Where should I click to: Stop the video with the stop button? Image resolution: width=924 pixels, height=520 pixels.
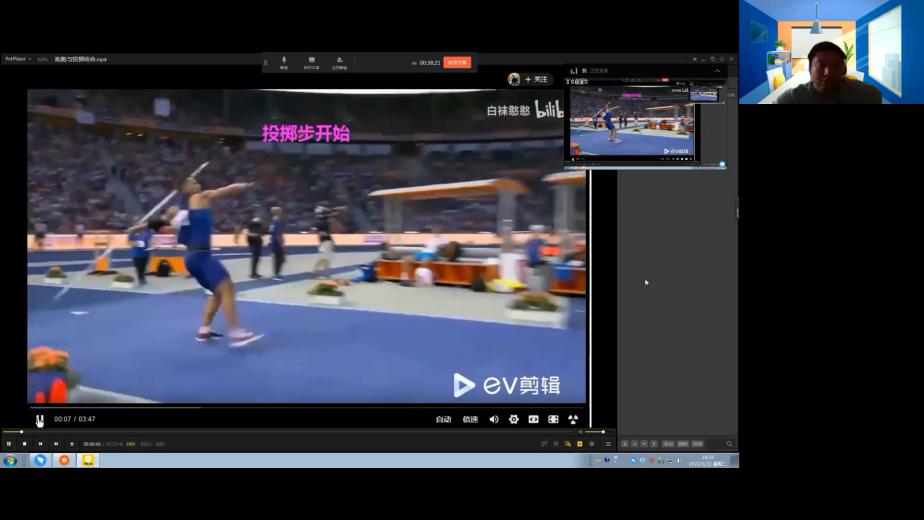pyautogui.click(x=25, y=444)
